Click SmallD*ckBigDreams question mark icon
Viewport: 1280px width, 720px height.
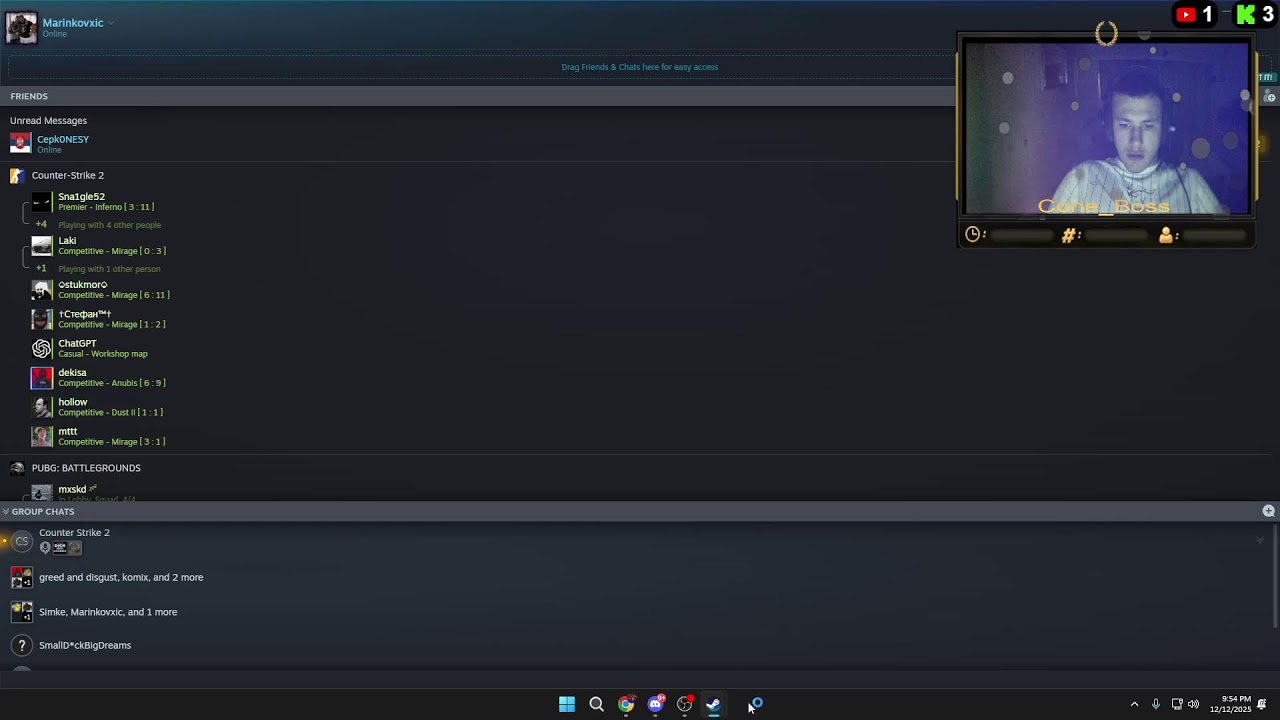(21, 646)
